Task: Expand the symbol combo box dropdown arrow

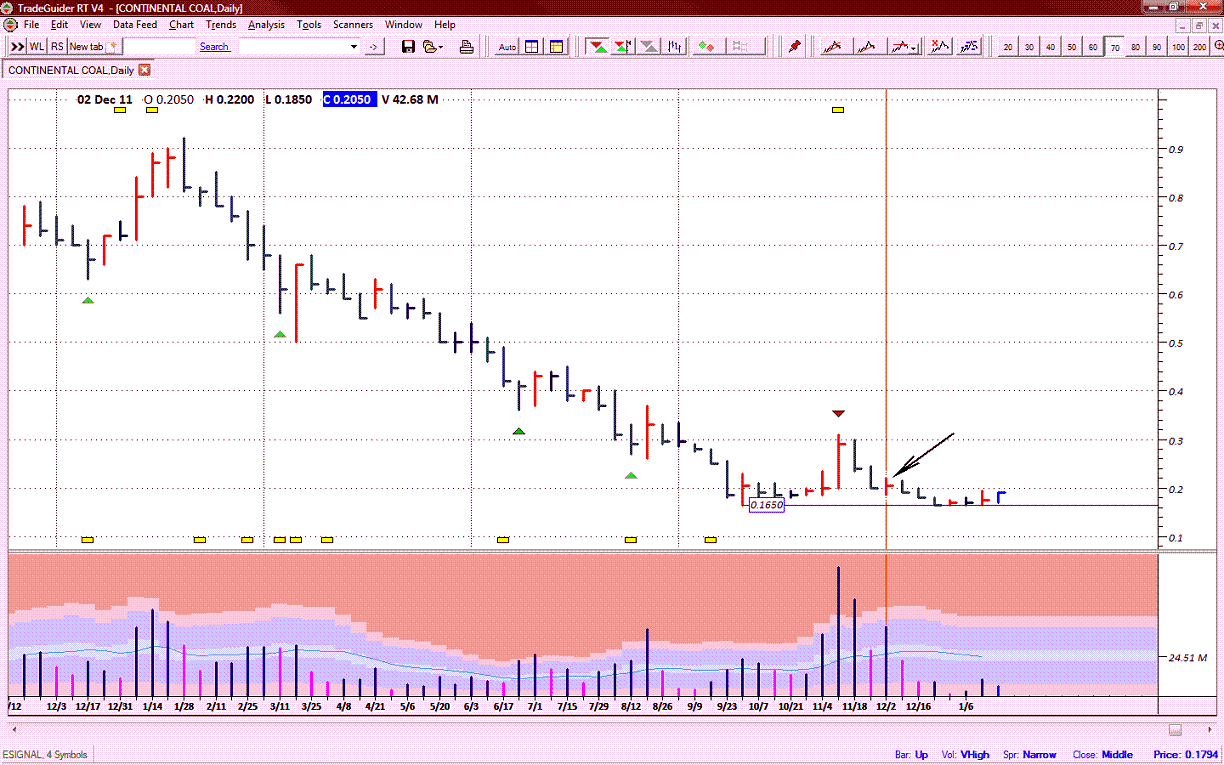Action: coord(354,46)
